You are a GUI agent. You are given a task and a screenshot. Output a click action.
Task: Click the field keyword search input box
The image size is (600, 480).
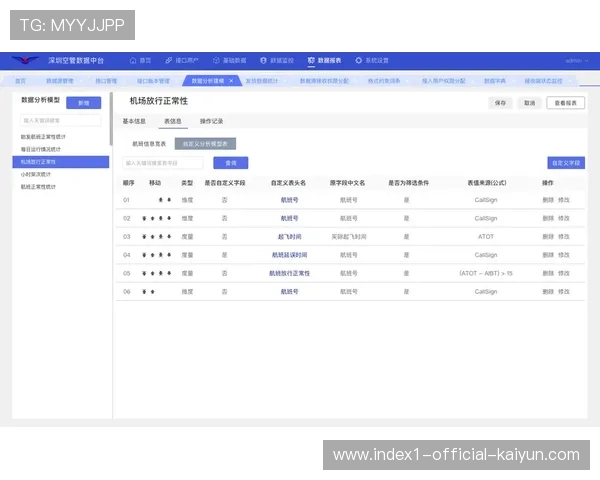pyautogui.click(x=163, y=163)
